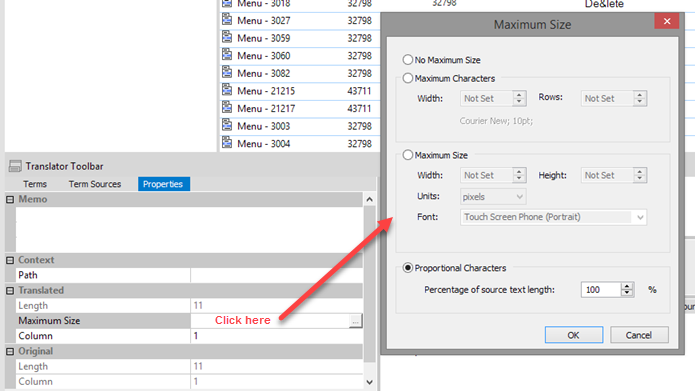Click the percentage value field showing 100
This screenshot has width=695, height=391.
pyautogui.click(x=601, y=289)
